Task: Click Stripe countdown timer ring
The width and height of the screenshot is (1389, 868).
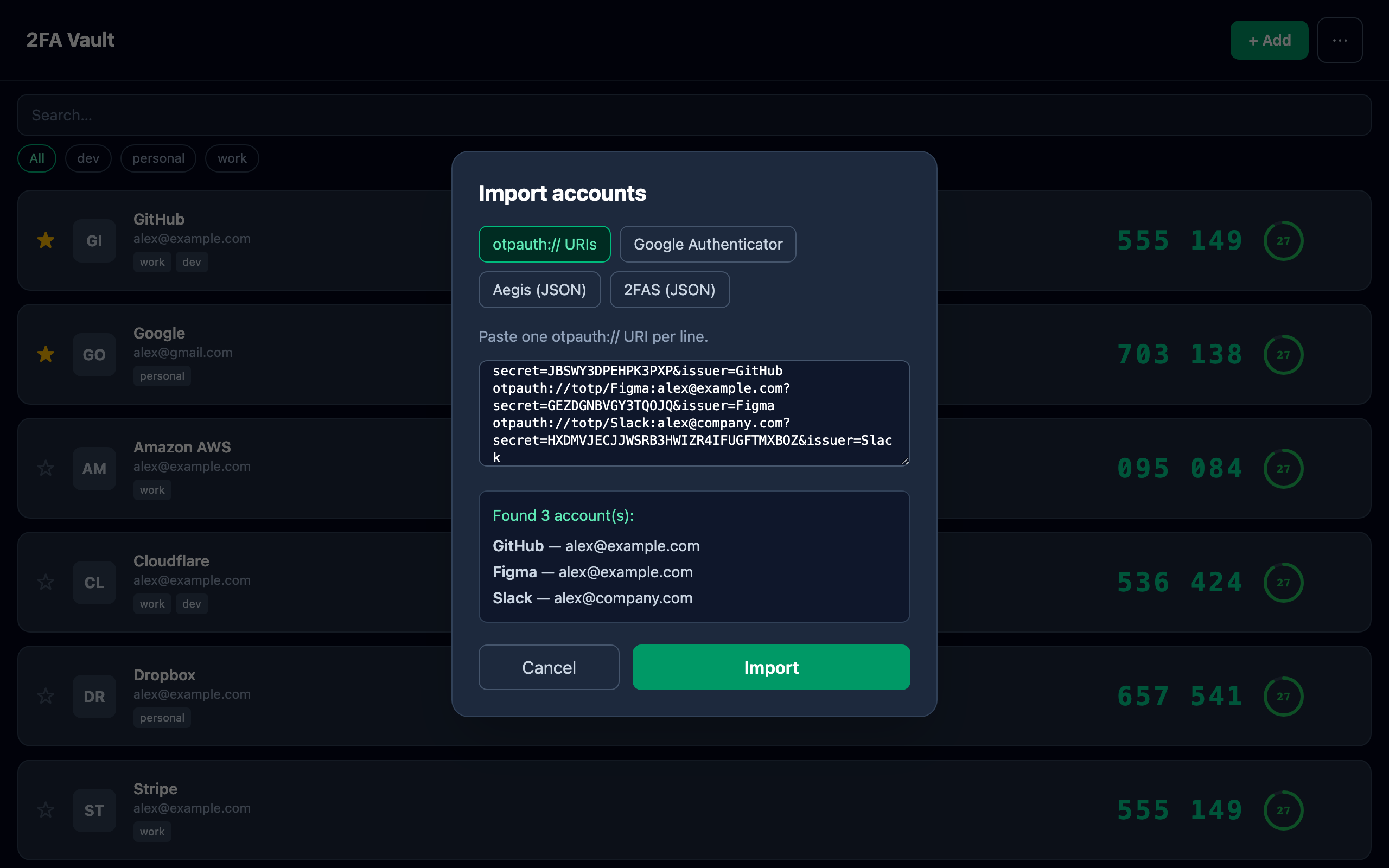Action: click(1283, 810)
